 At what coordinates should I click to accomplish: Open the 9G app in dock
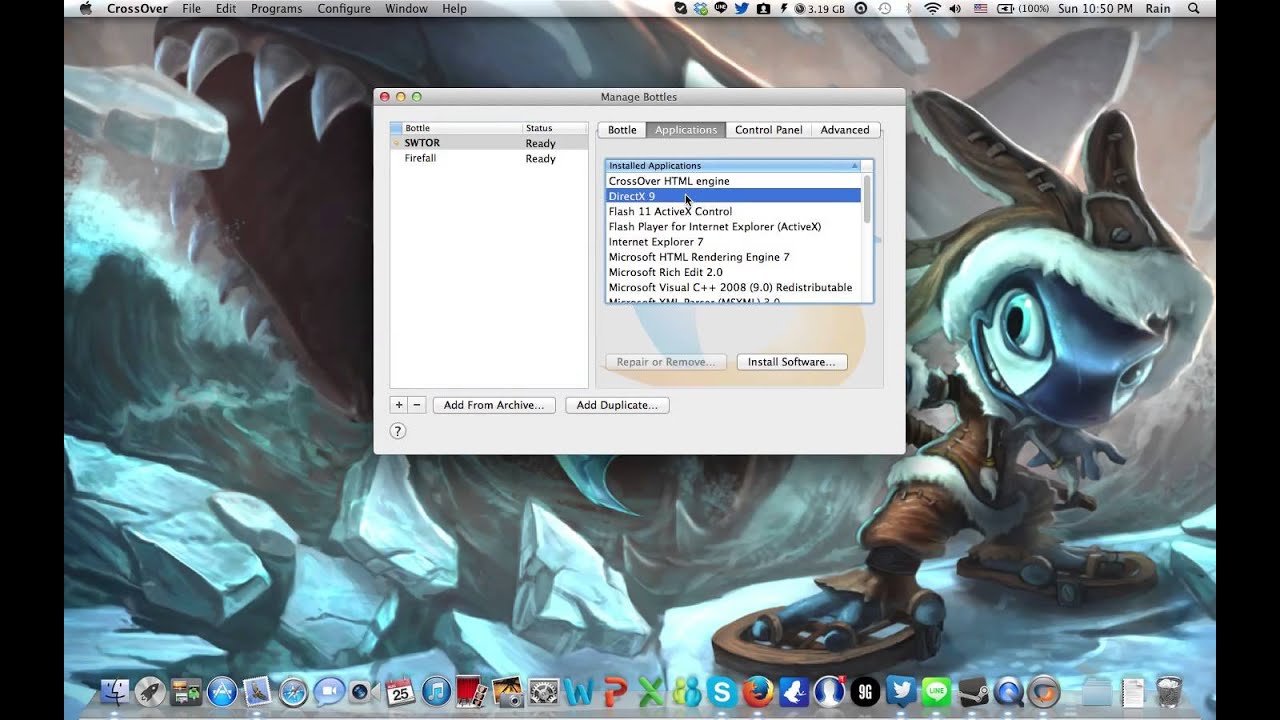tap(865, 691)
